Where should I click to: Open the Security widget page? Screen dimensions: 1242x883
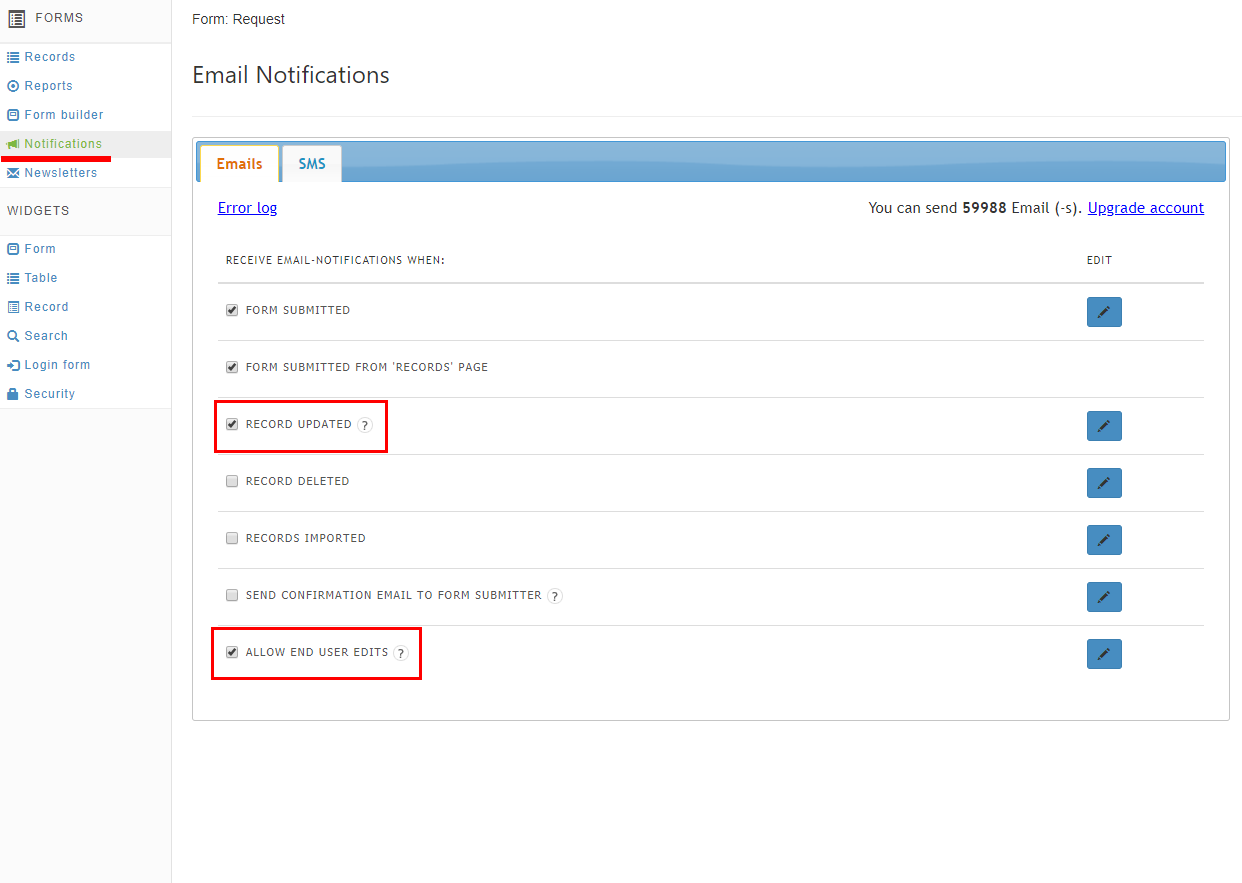tap(50, 394)
